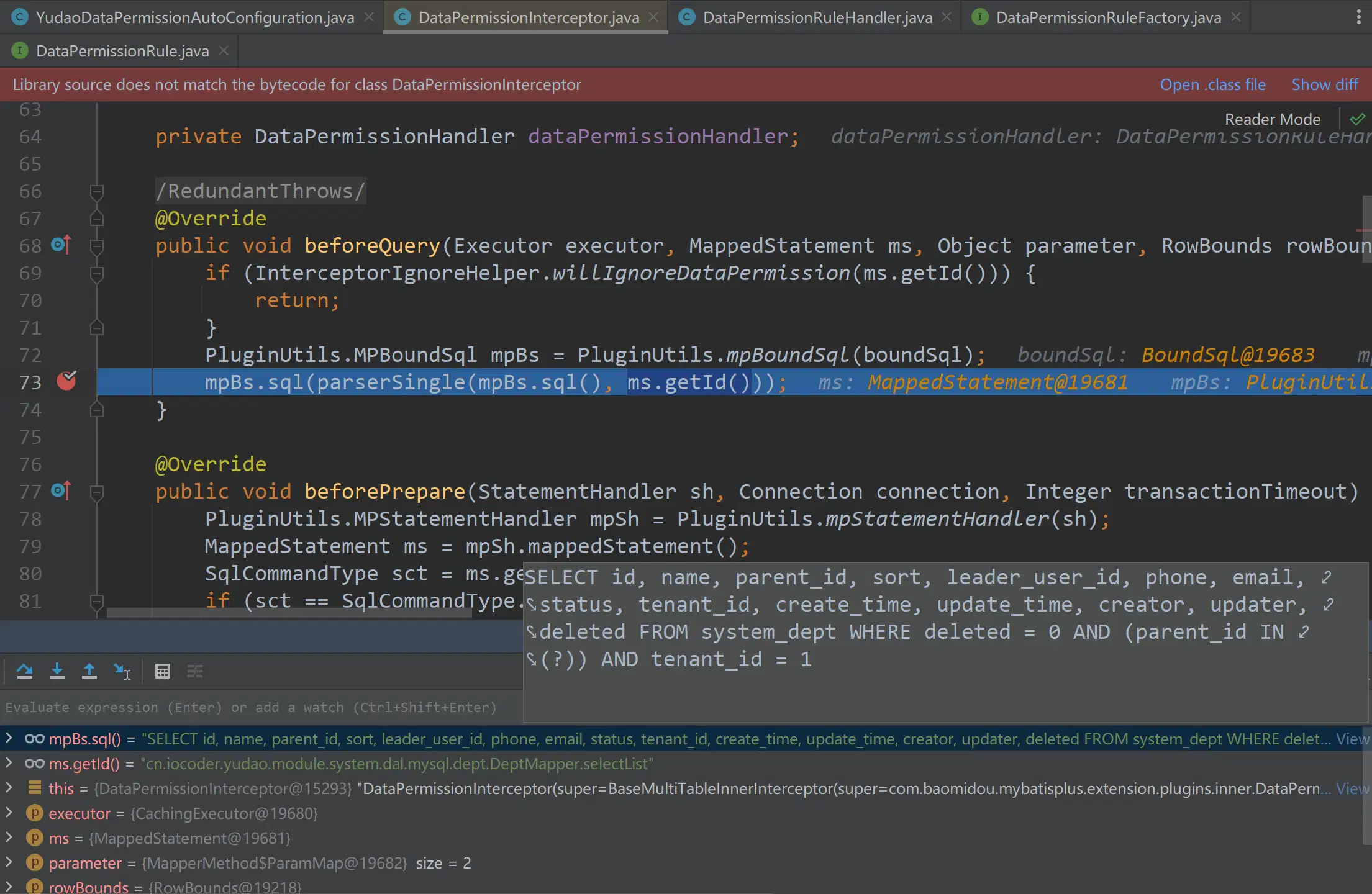This screenshot has width=1372, height=894.
Task: Toggle the breakpoint on line 73
Action: pos(66,381)
